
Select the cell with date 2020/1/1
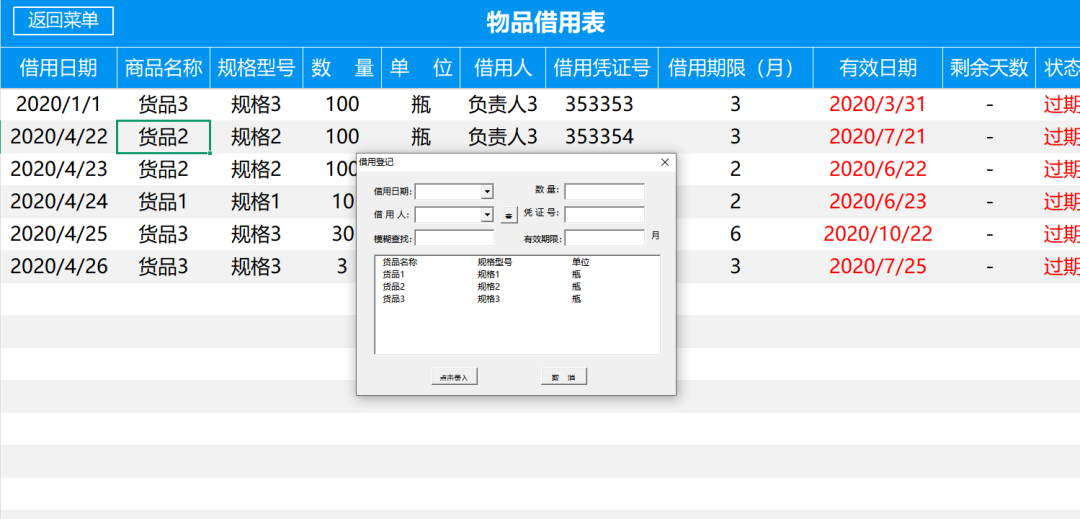(59, 105)
